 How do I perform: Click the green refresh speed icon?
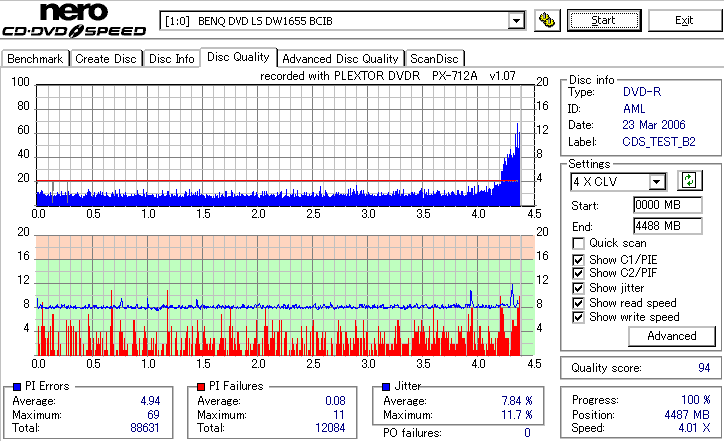coord(689,180)
